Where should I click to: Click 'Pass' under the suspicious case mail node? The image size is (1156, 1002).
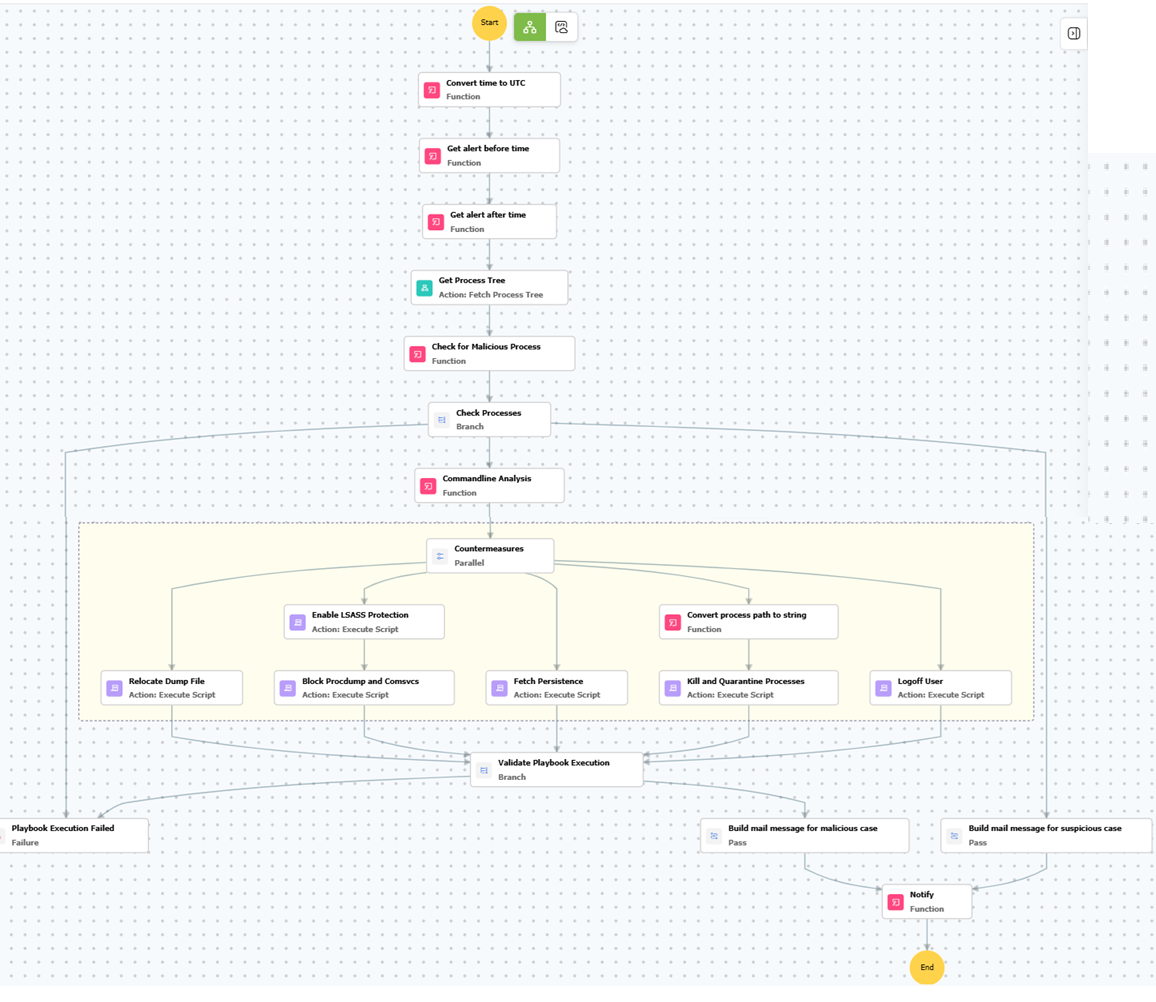(x=978, y=843)
